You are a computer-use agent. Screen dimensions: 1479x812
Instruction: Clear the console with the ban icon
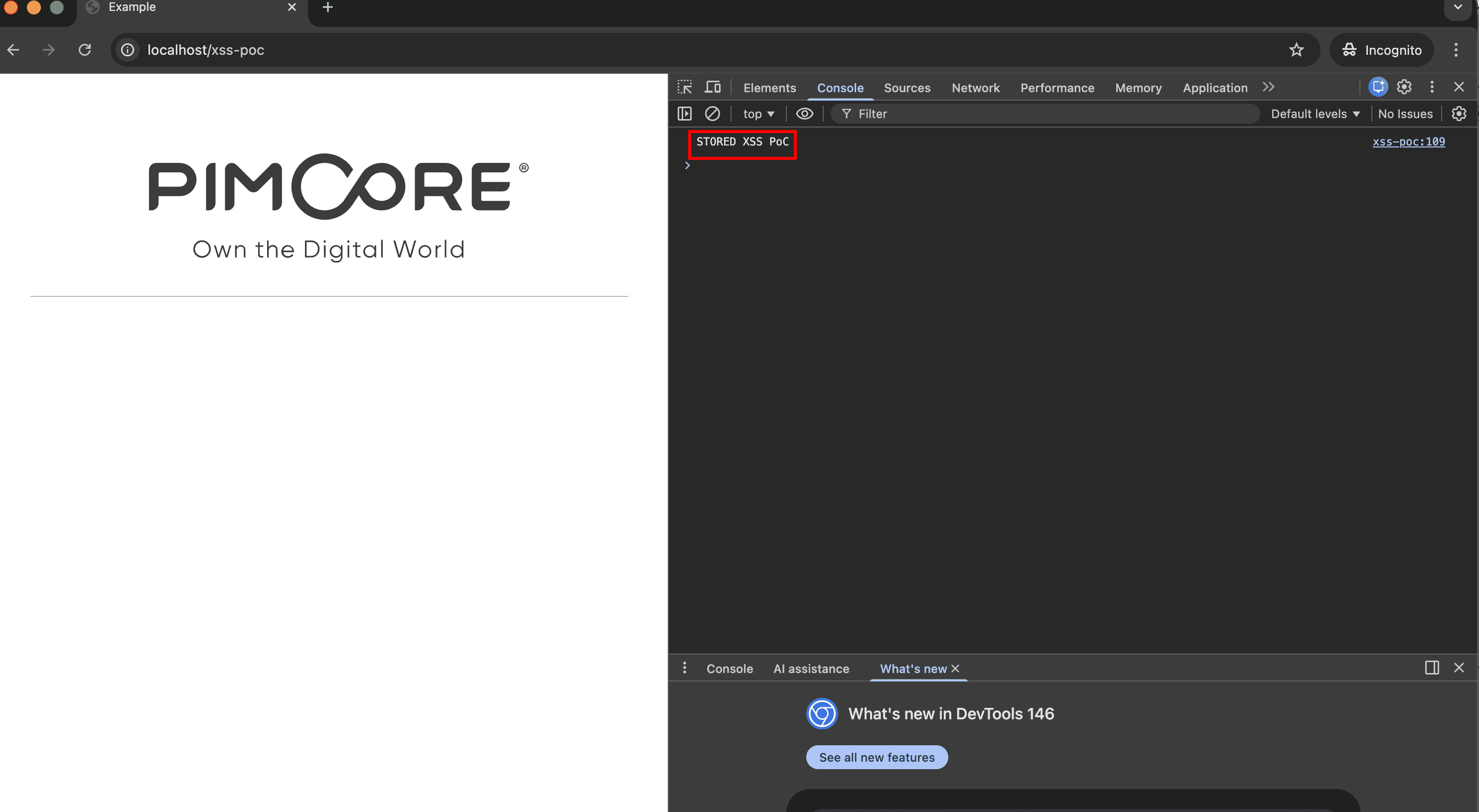[712, 114]
